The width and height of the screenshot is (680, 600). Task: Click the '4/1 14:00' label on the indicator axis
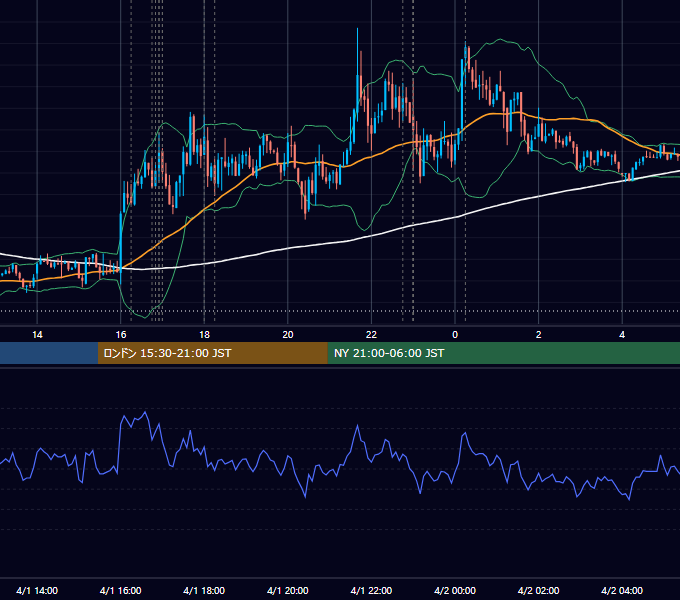pyautogui.click(x=37, y=590)
